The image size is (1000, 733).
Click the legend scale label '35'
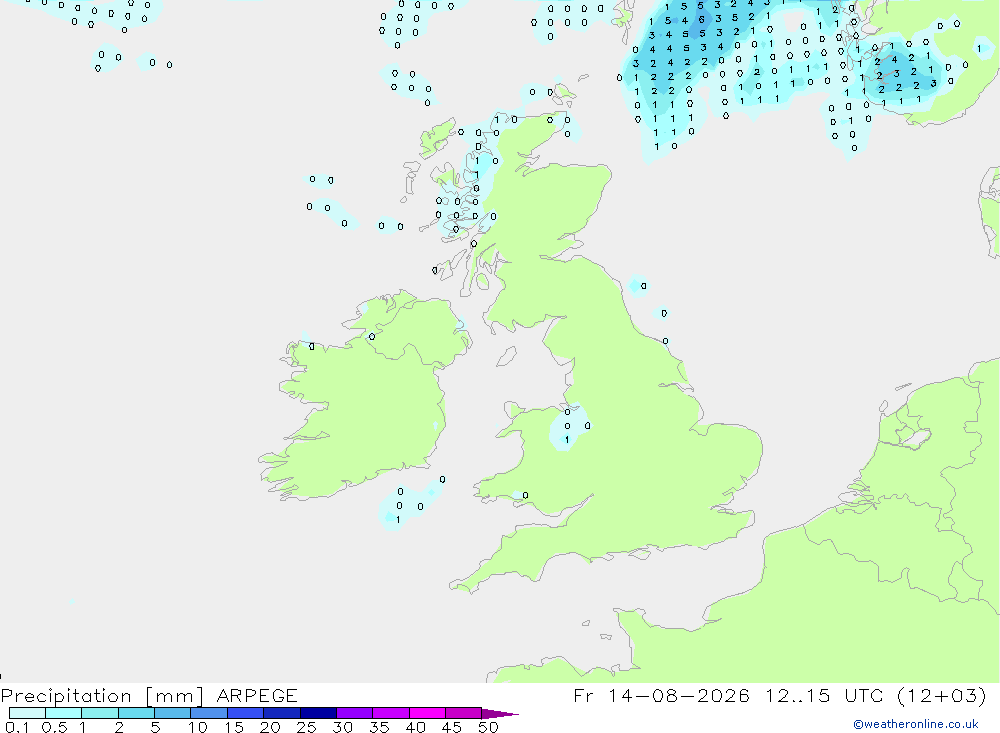(x=379, y=727)
